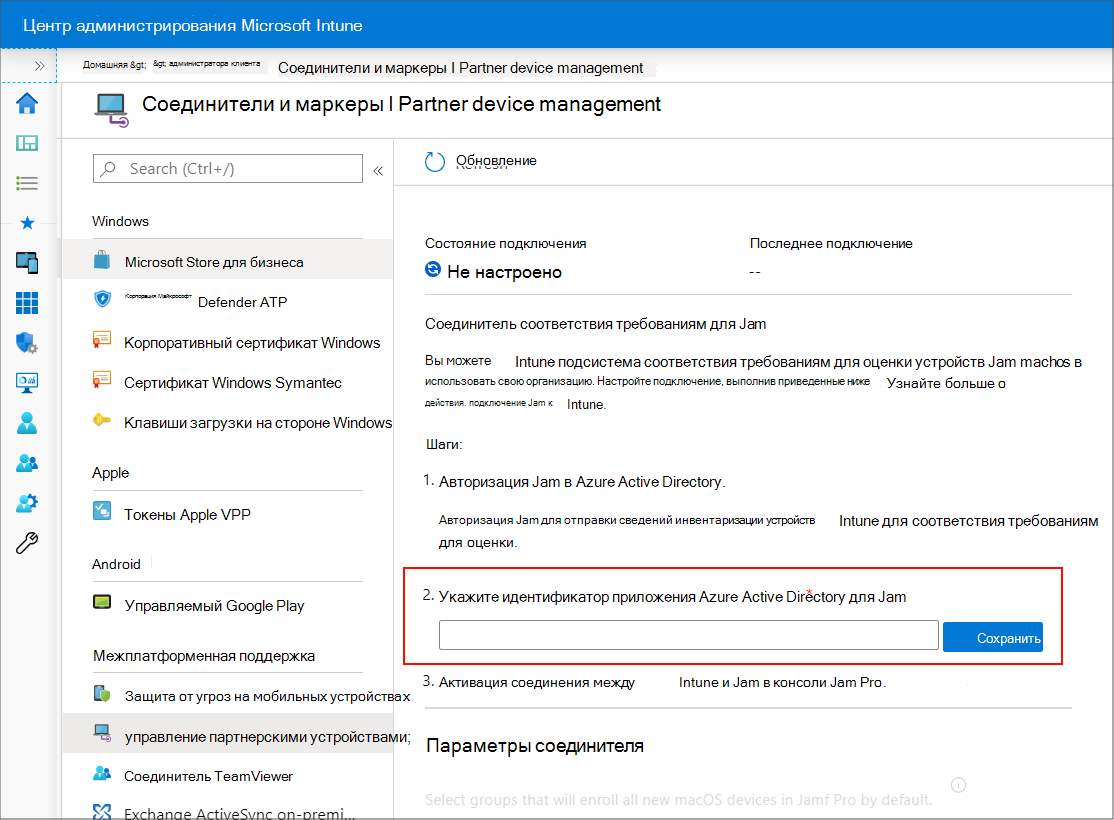Open the Endpoint security shield icon

coord(27,343)
